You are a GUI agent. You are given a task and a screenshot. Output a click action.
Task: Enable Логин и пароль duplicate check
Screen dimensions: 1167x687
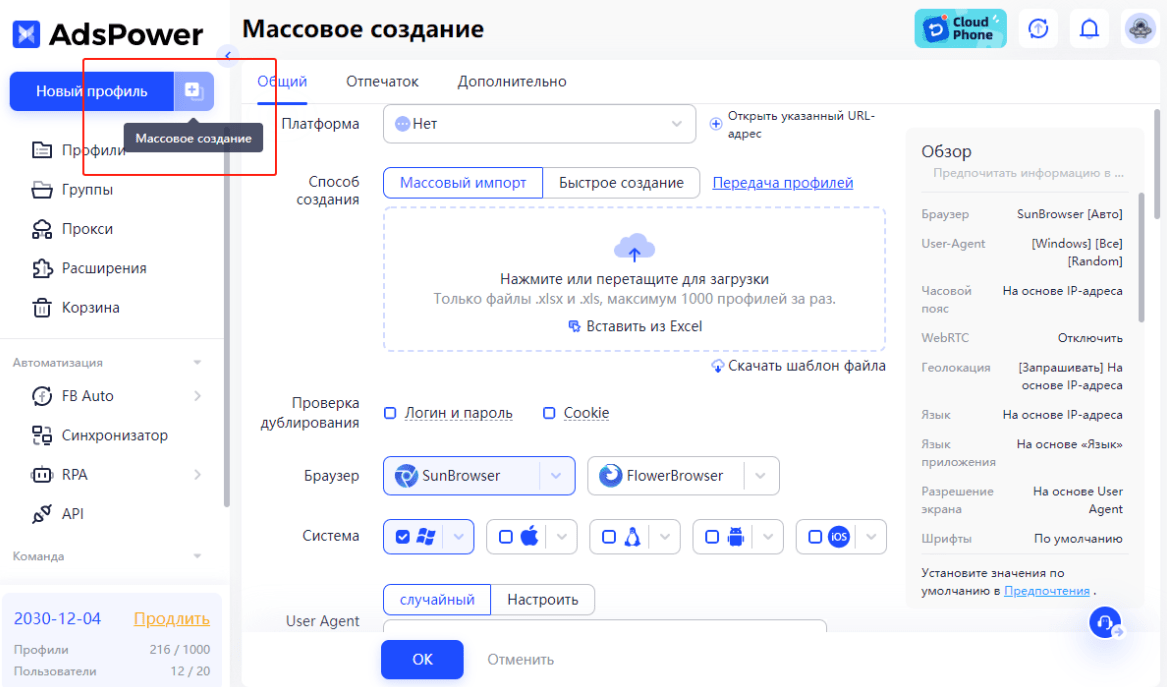pyautogui.click(x=390, y=413)
